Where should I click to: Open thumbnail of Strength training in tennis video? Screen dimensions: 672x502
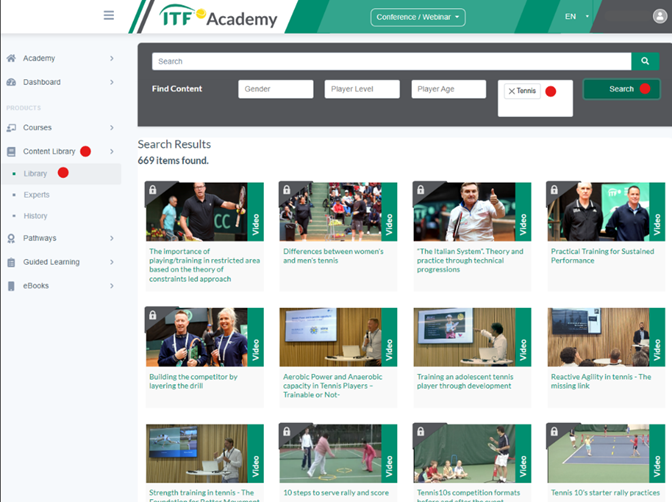click(x=204, y=454)
